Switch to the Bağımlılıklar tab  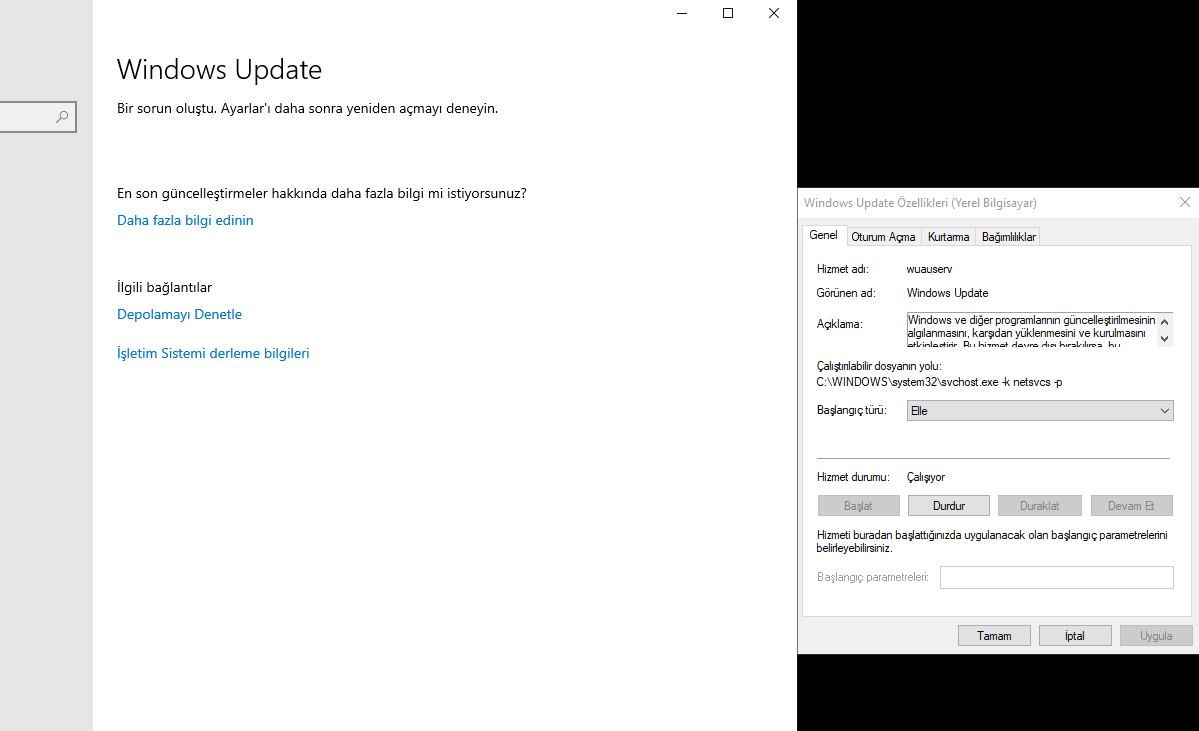pos(1009,237)
